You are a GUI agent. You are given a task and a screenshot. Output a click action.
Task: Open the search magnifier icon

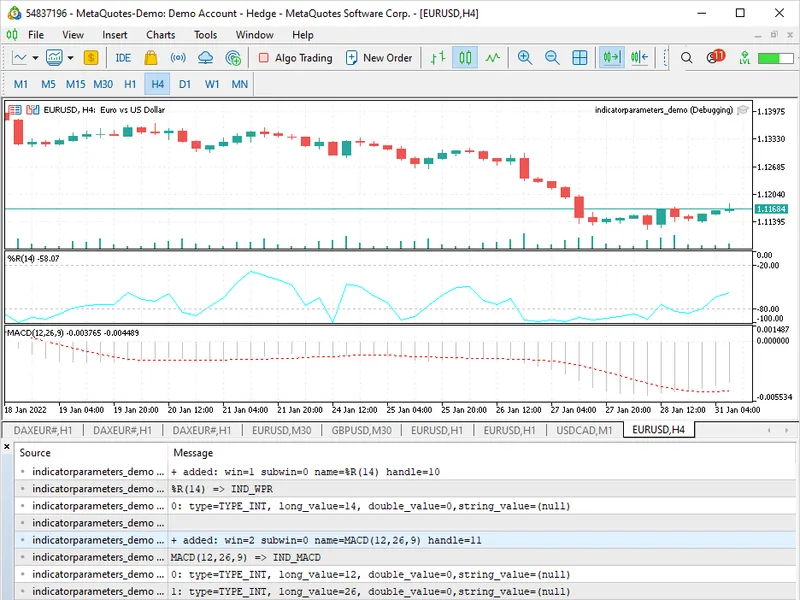coord(687,58)
